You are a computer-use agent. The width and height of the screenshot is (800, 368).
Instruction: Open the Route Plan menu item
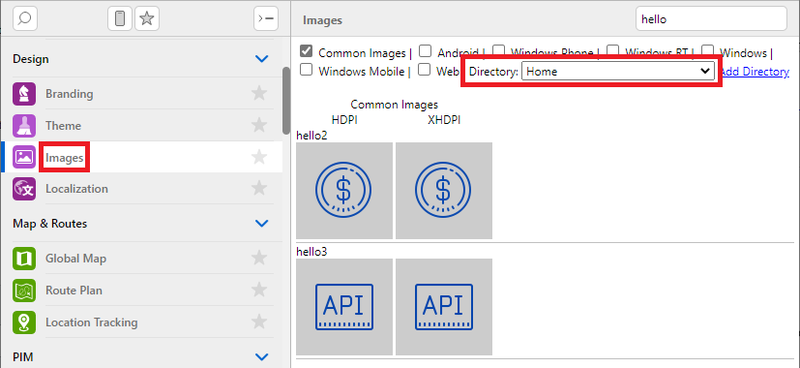pos(141,290)
